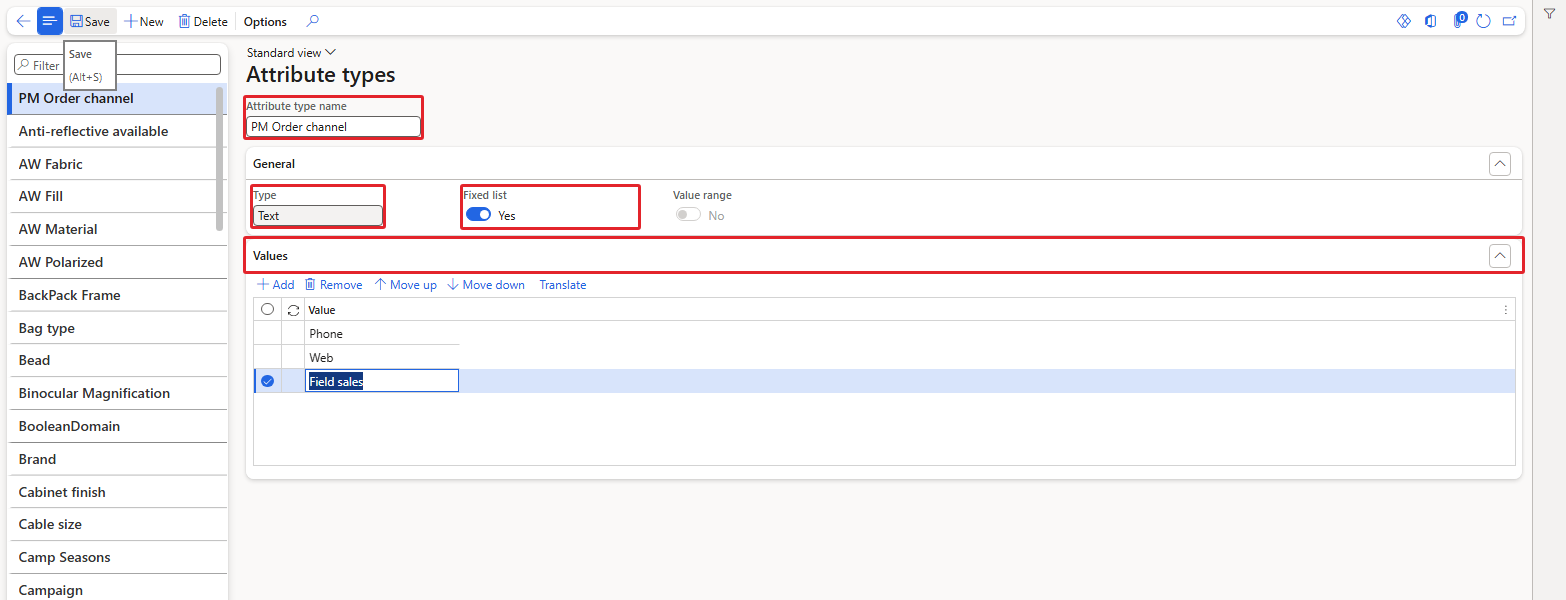
Task: Open the Power Apps diamond icon
Action: 1404,21
